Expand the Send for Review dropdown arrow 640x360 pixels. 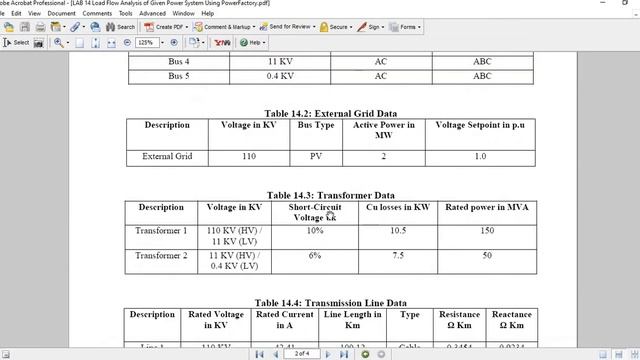[x=314, y=27]
